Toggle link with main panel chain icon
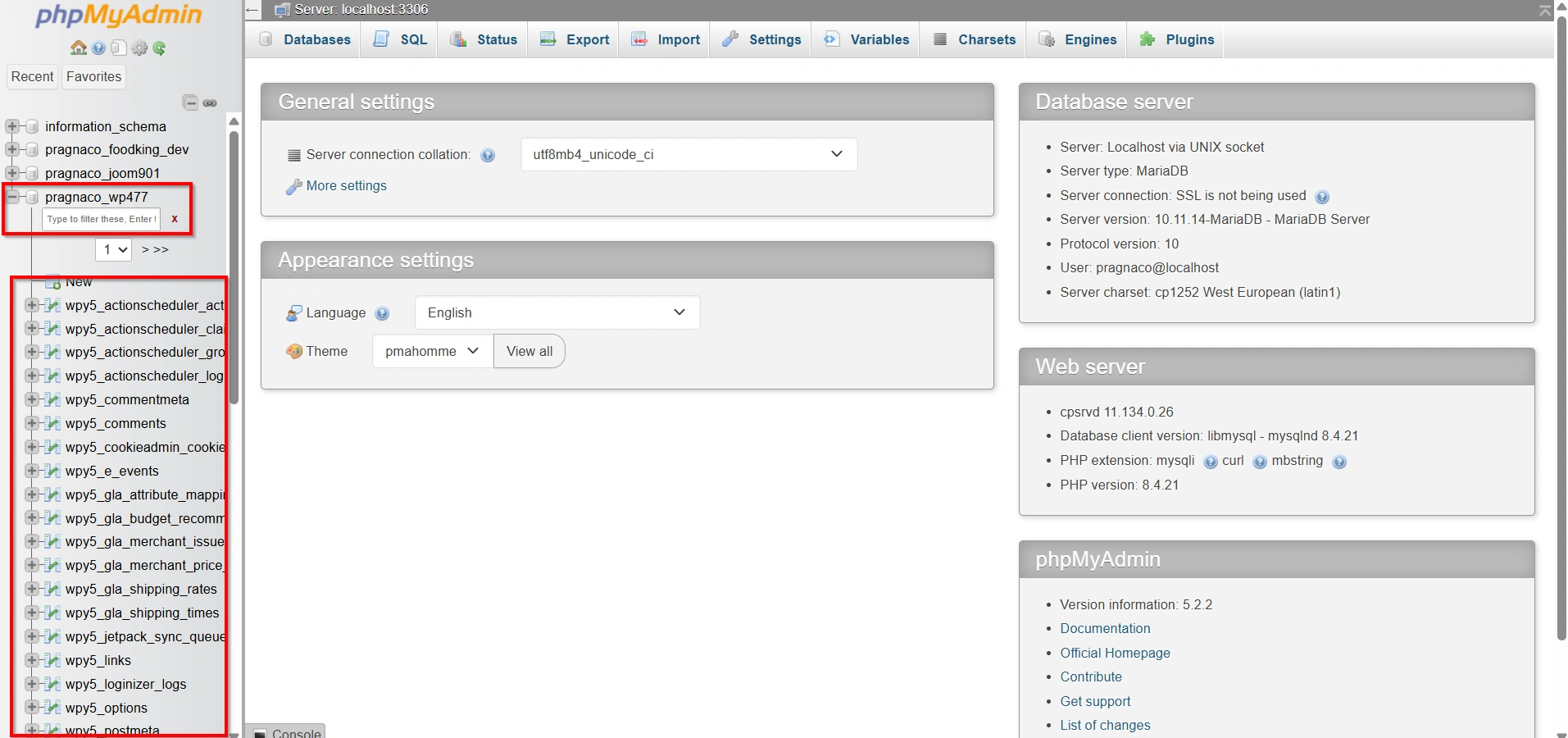Viewport: 1568px width, 738px height. pyautogui.click(x=210, y=102)
